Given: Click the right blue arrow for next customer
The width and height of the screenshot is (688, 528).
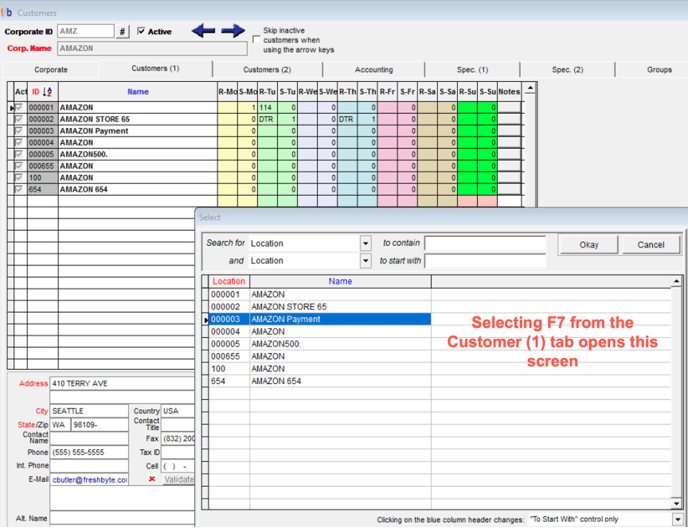Looking at the screenshot, I should pos(233,31).
